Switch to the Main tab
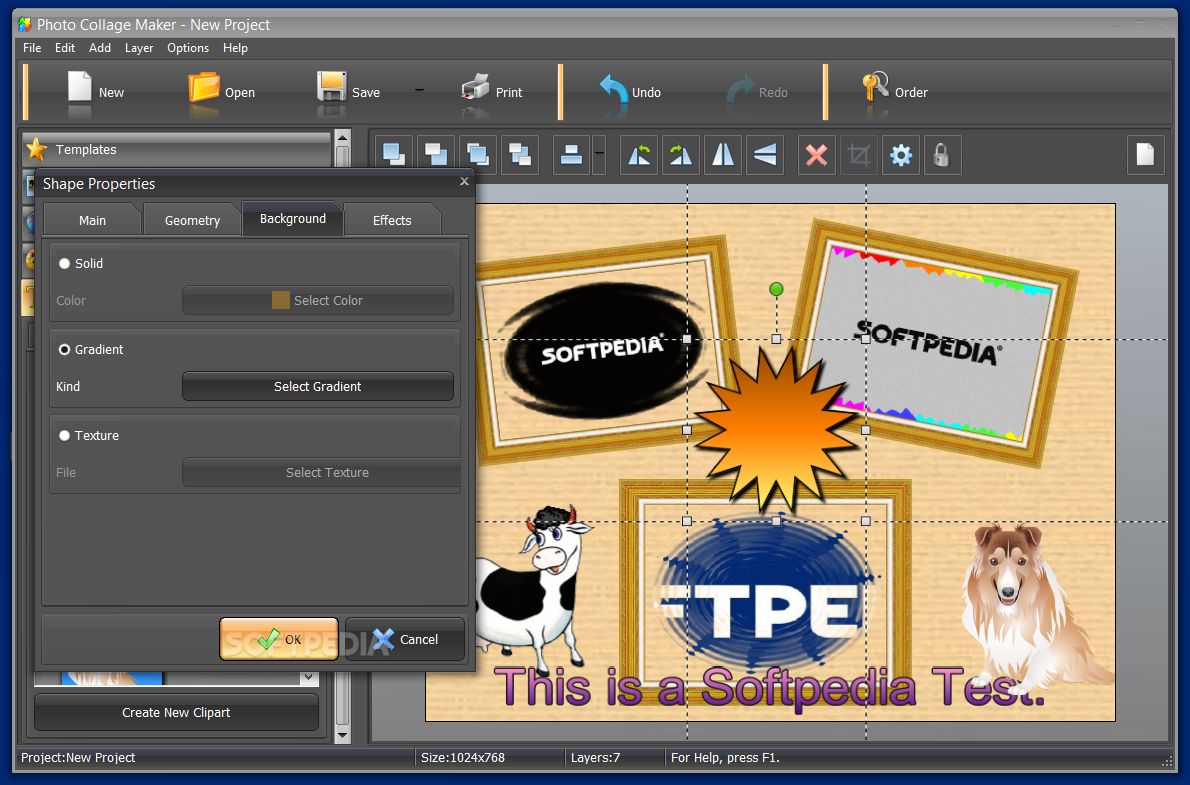The height and width of the screenshot is (785, 1190). tap(93, 220)
